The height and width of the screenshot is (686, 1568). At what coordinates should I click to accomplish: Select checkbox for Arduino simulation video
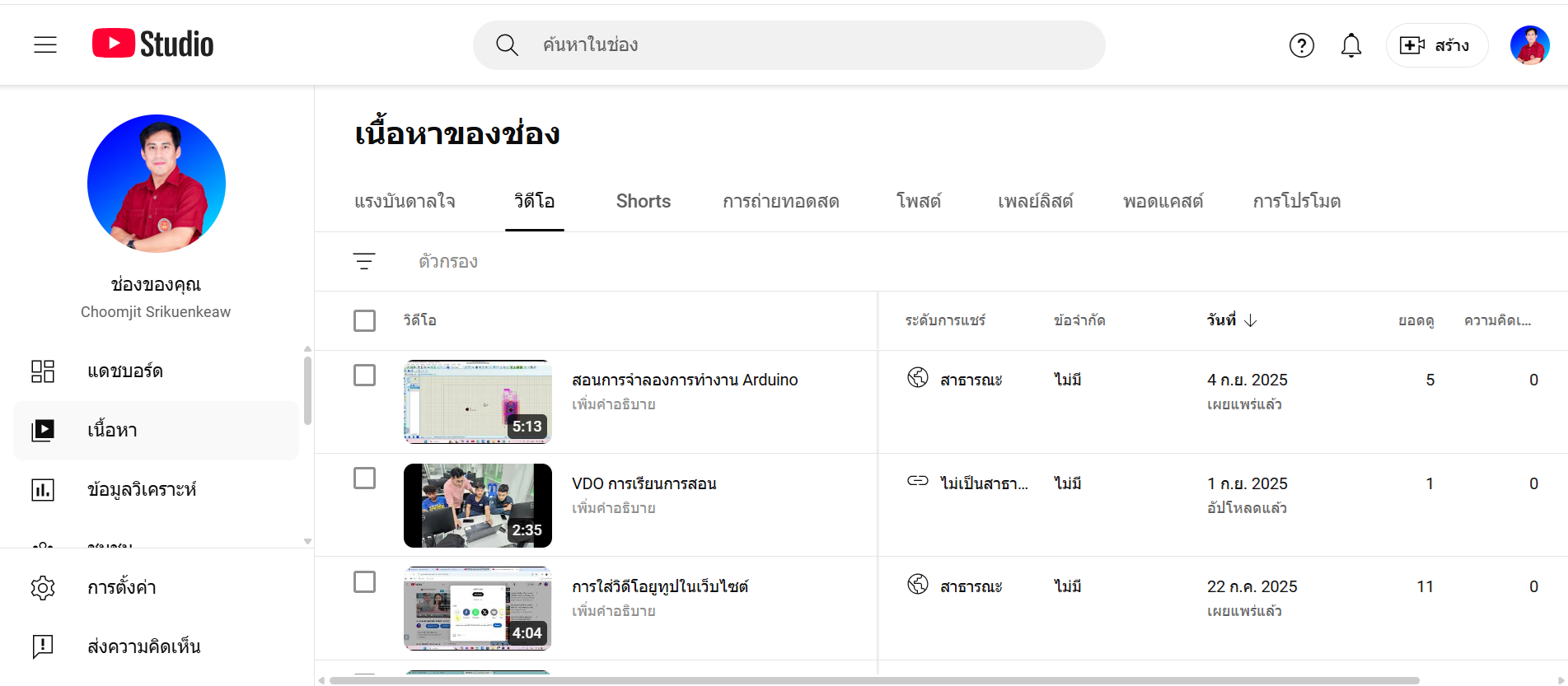click(364, 376)
